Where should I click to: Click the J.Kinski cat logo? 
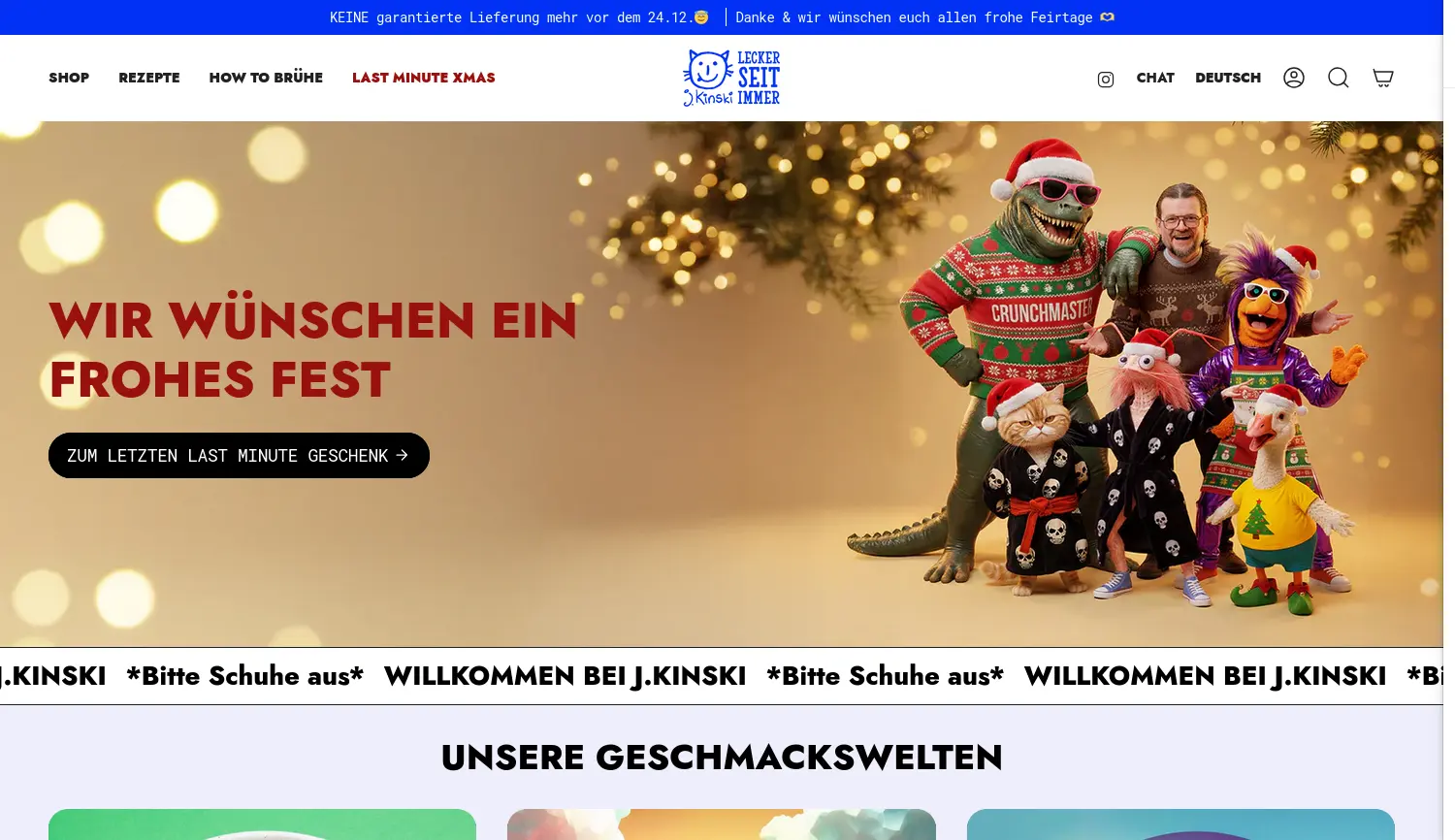point(731,78)
